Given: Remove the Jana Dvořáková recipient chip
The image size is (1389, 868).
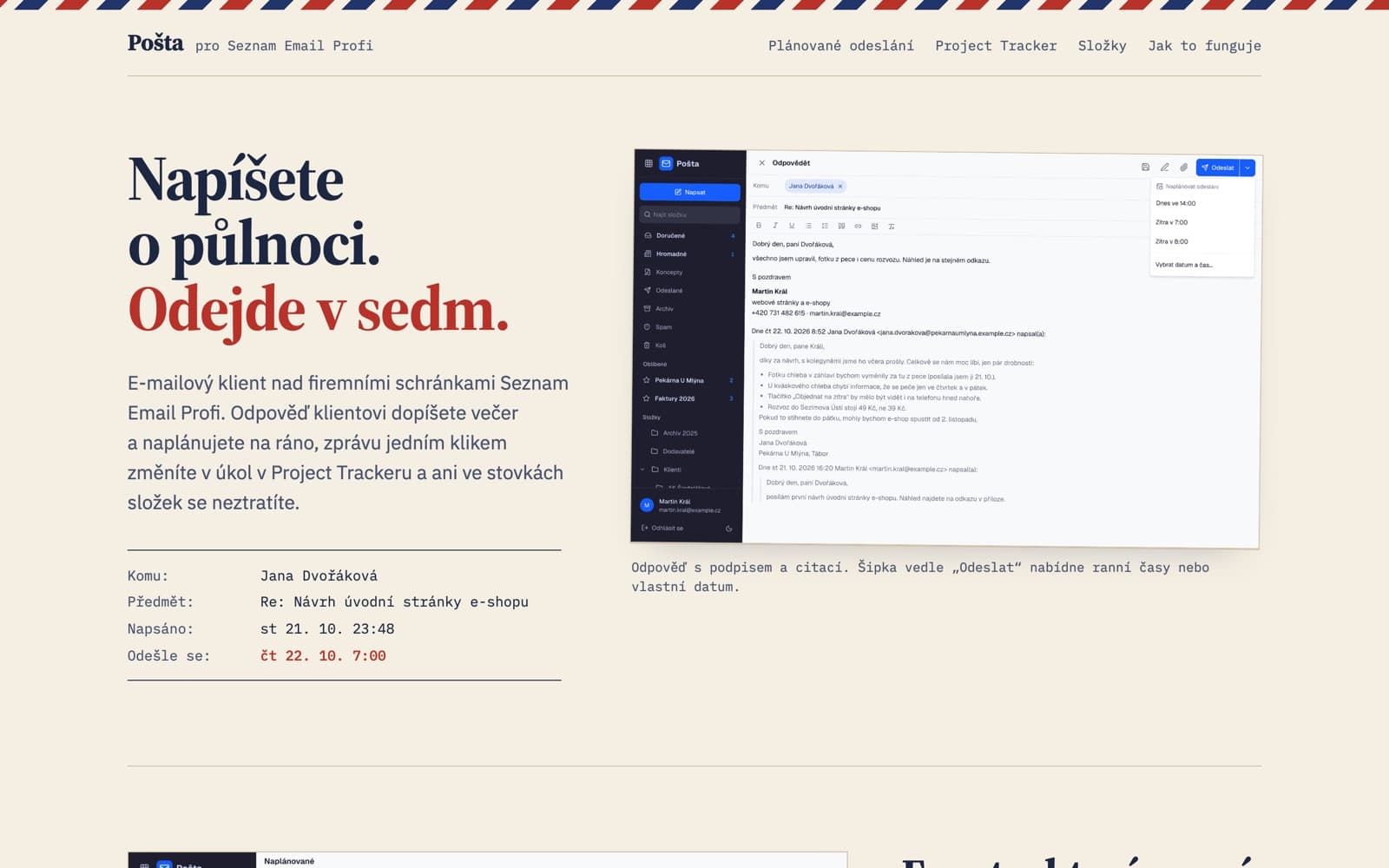Looking at the screenshot, I should coord(840,187).
